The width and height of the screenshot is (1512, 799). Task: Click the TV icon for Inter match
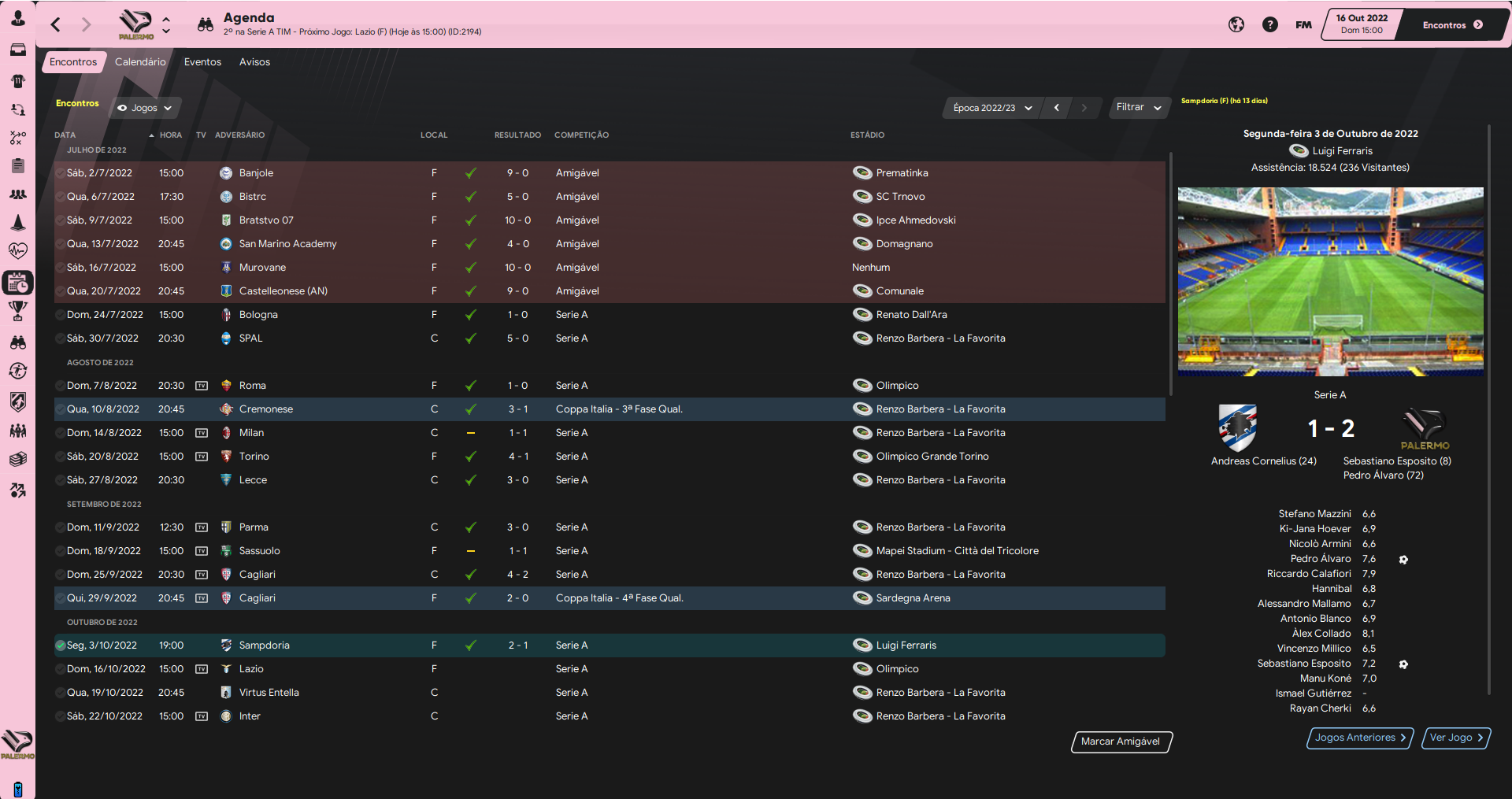pos(202,716)
